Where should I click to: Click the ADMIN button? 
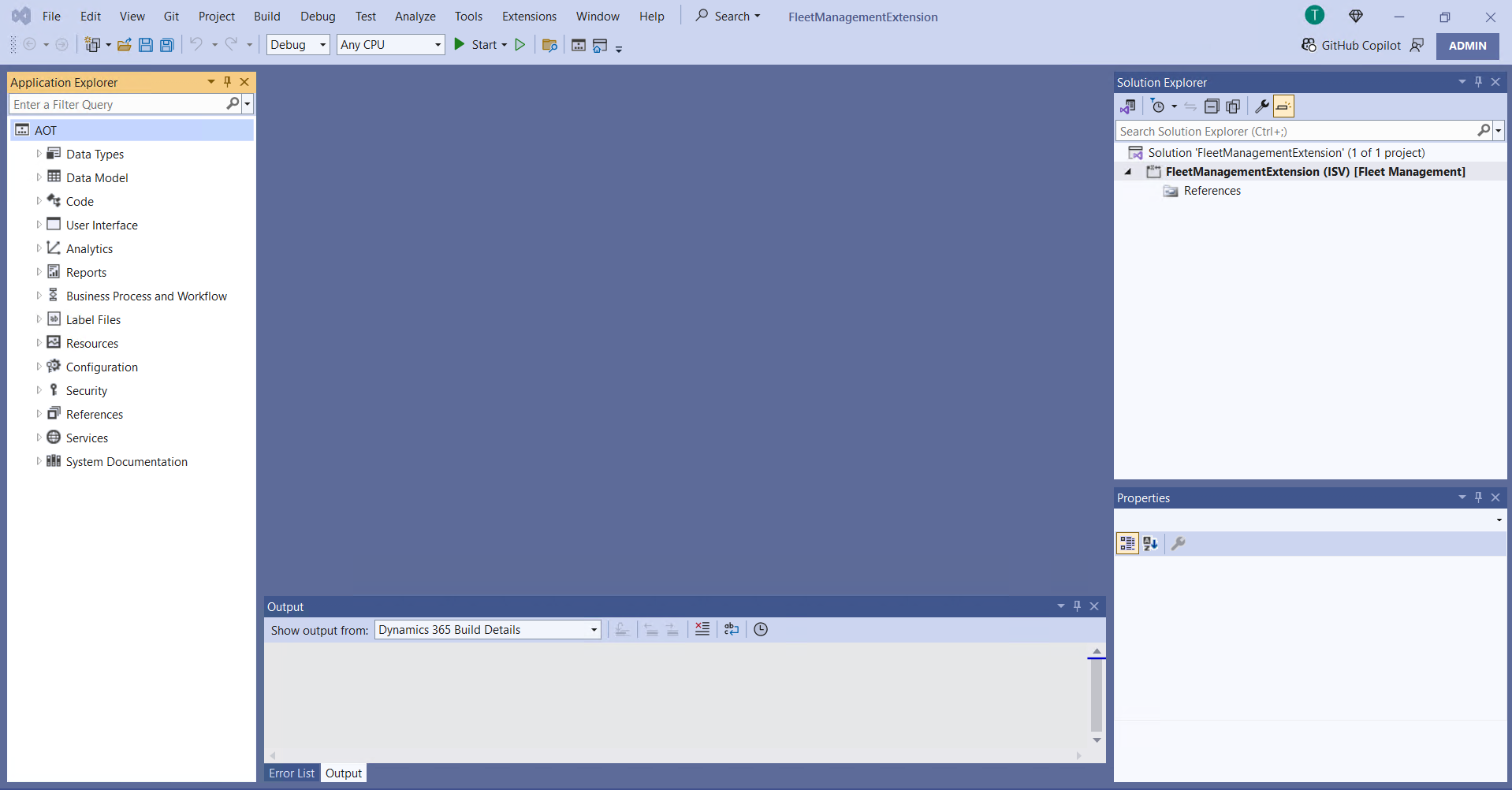[1467, 46]
